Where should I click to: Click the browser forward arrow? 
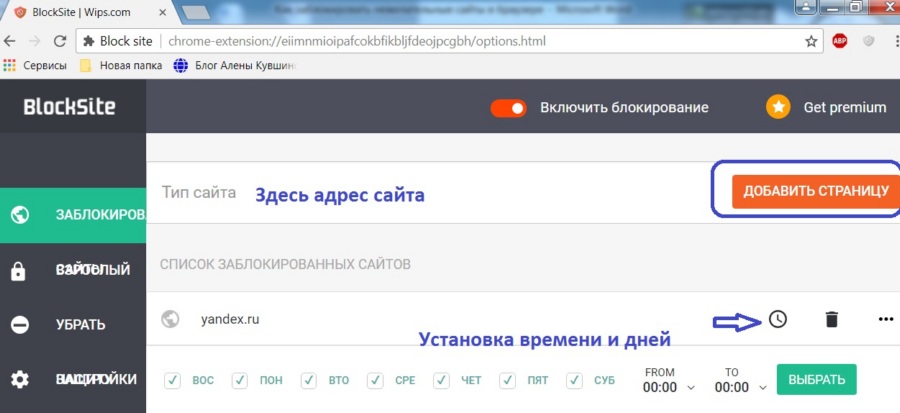pos(34,41)
